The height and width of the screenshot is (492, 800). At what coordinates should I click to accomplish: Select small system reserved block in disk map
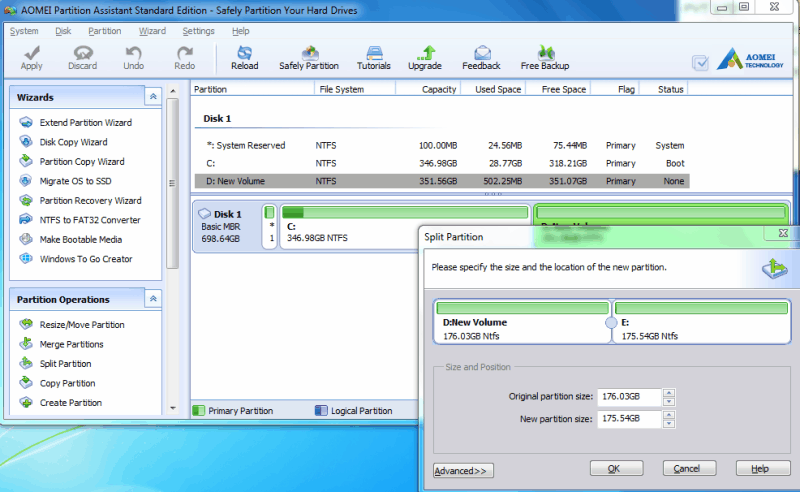269,227
